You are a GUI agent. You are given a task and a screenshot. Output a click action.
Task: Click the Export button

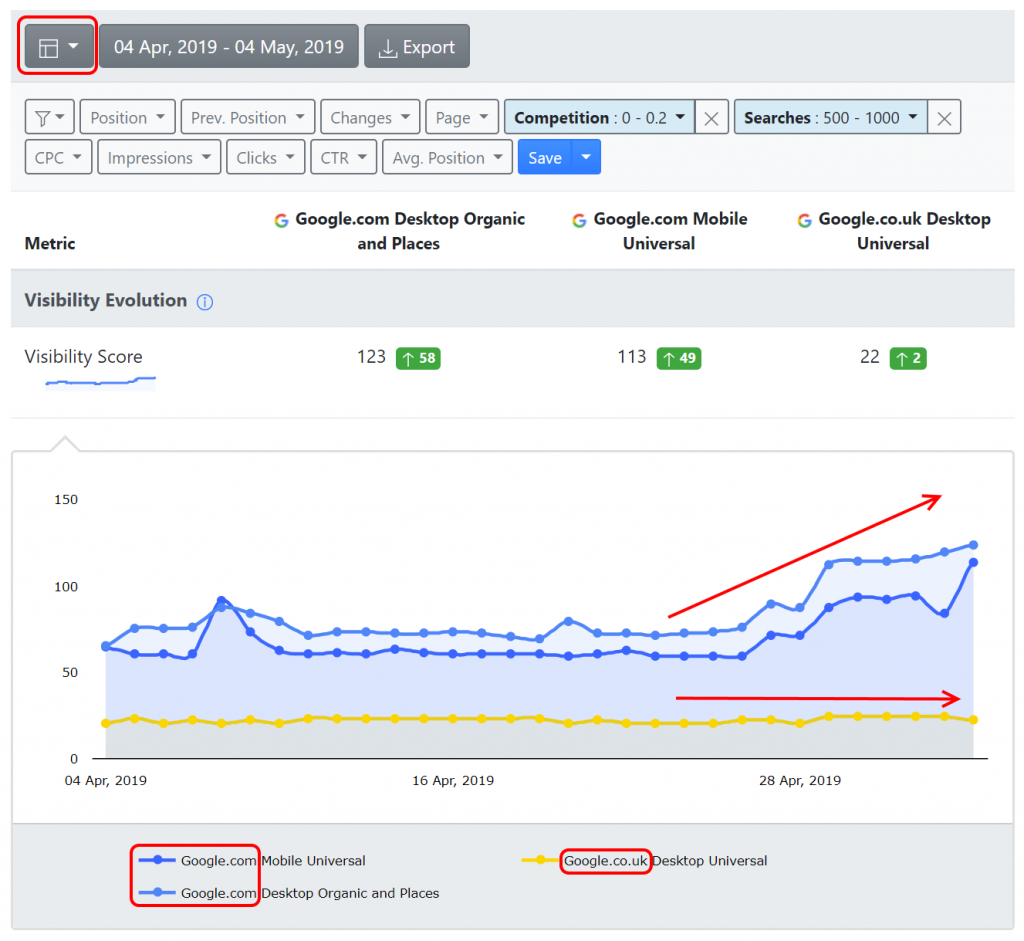coord(417,46)
